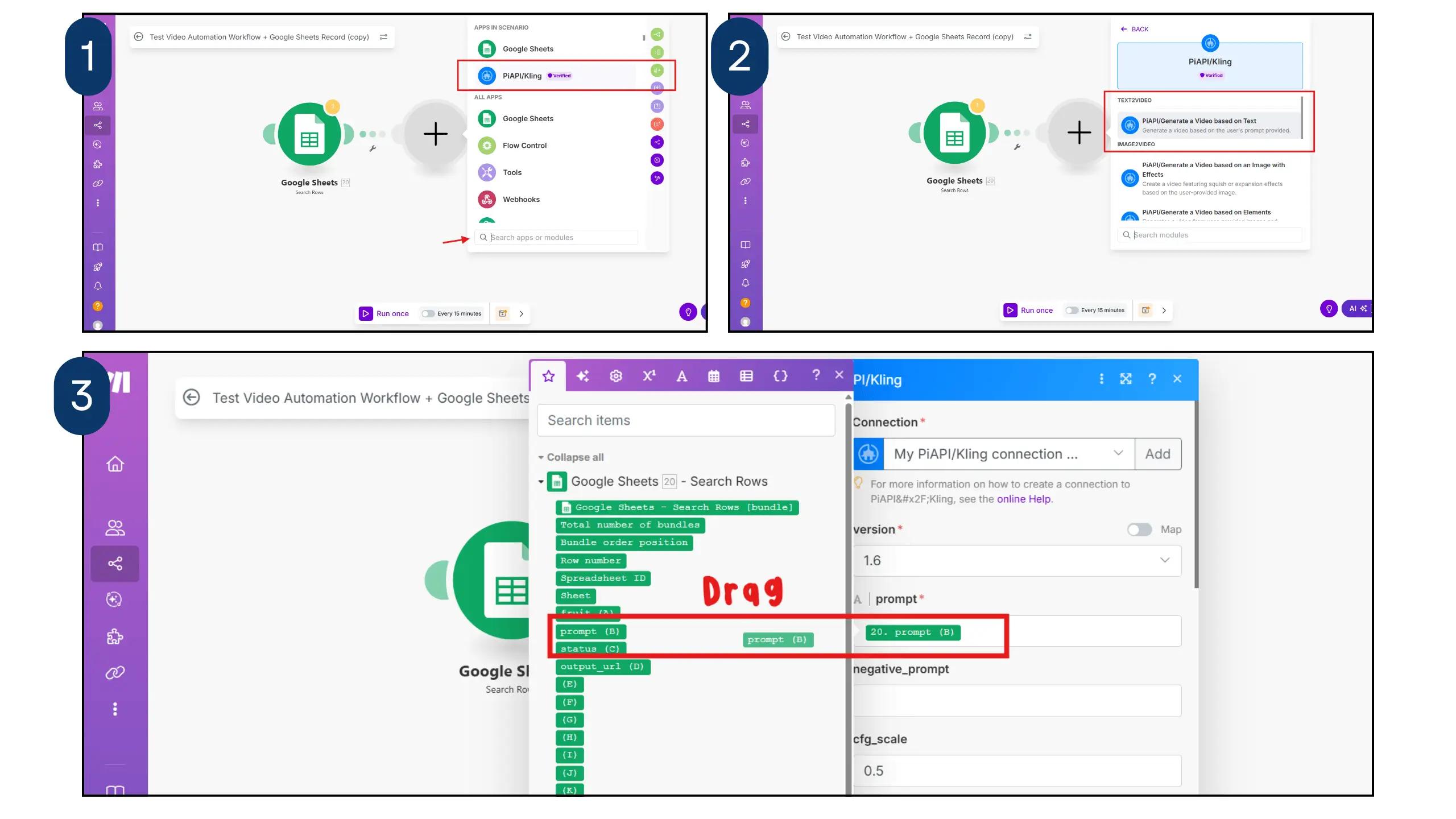
Task: Click the question mark help in the mapping panel
Action: click(x=816, y=375)
